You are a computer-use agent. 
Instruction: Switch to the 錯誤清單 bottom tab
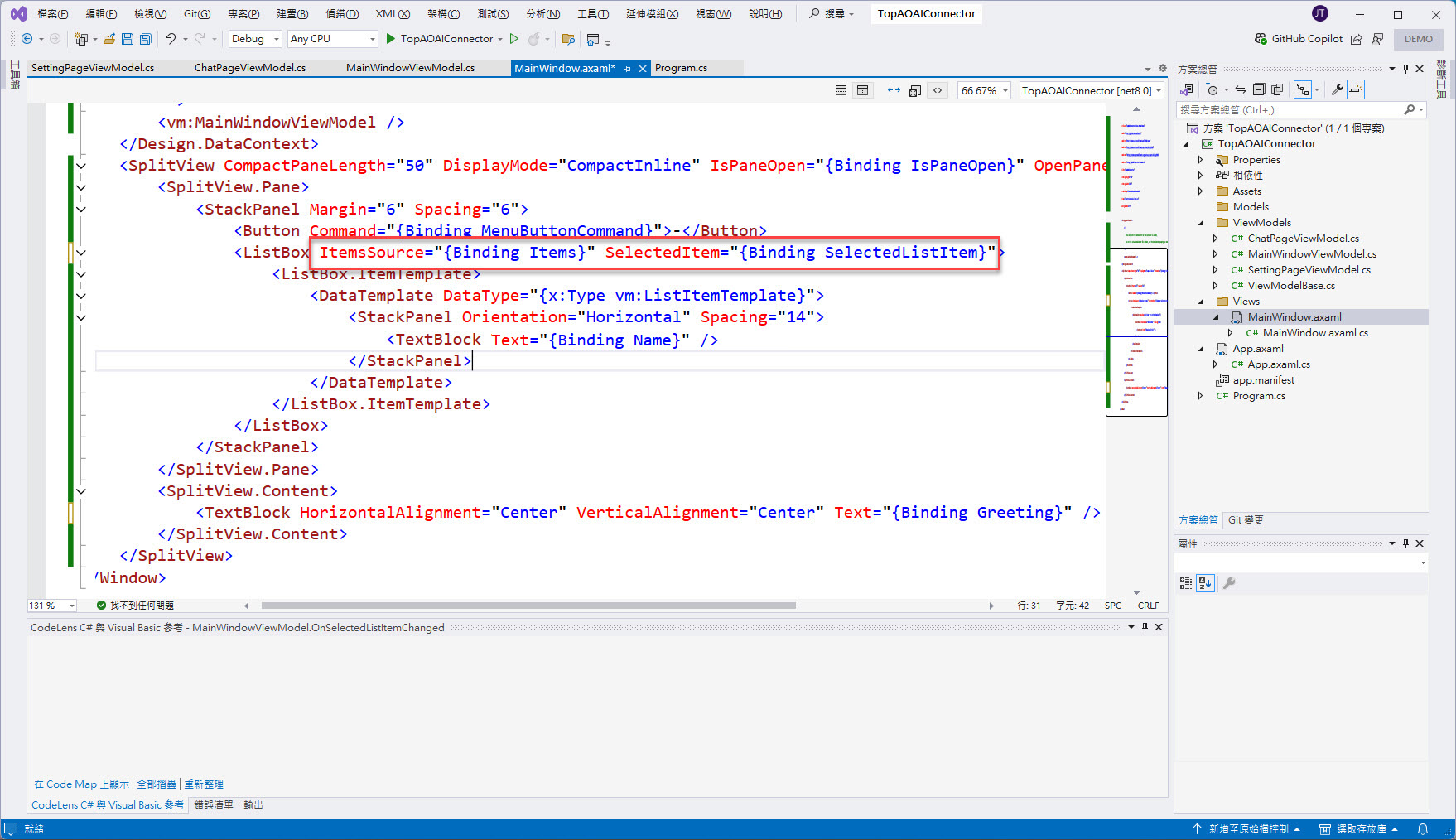214,805
